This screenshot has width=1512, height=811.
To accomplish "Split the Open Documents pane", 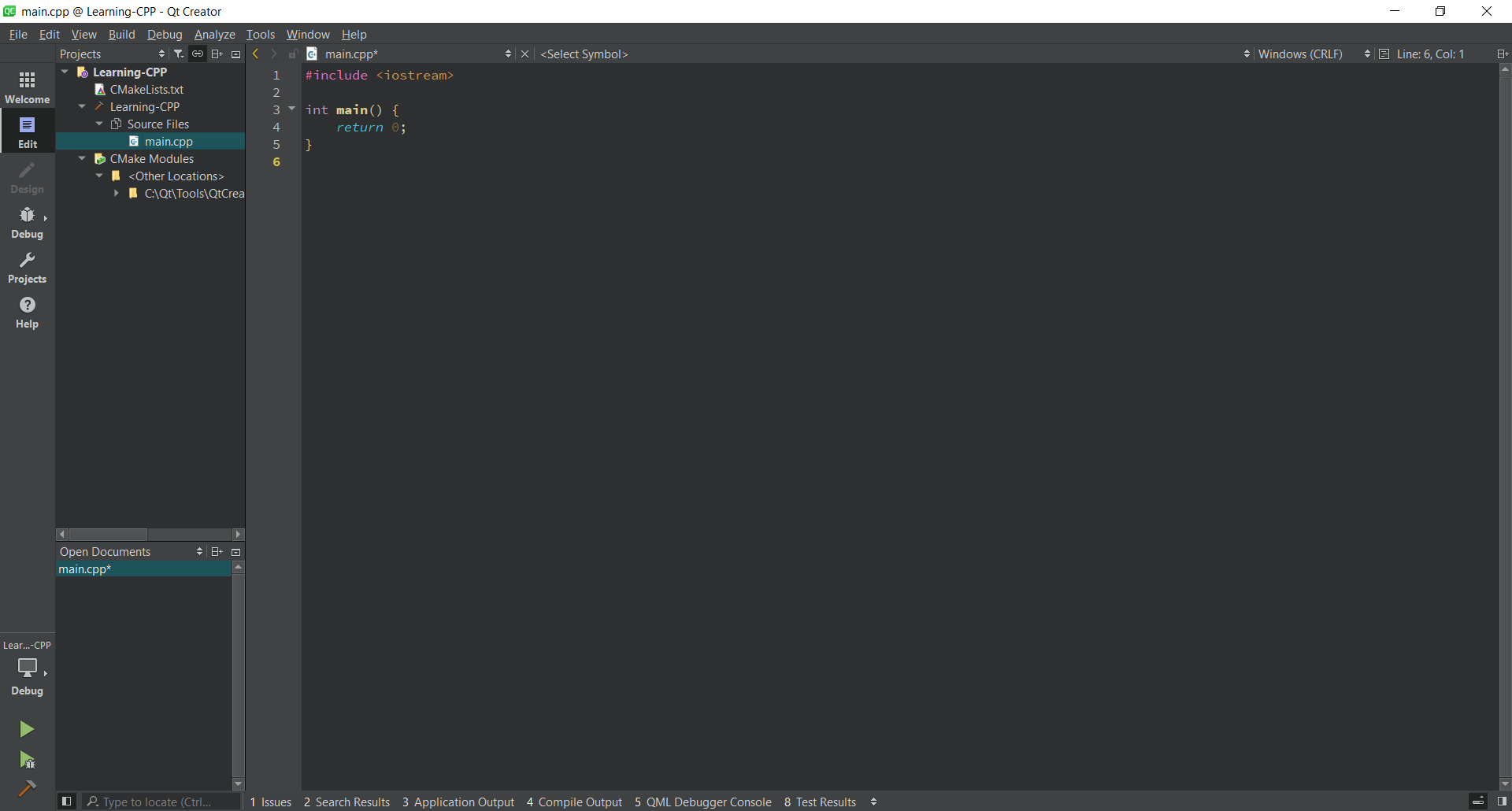I will [217, 551].
